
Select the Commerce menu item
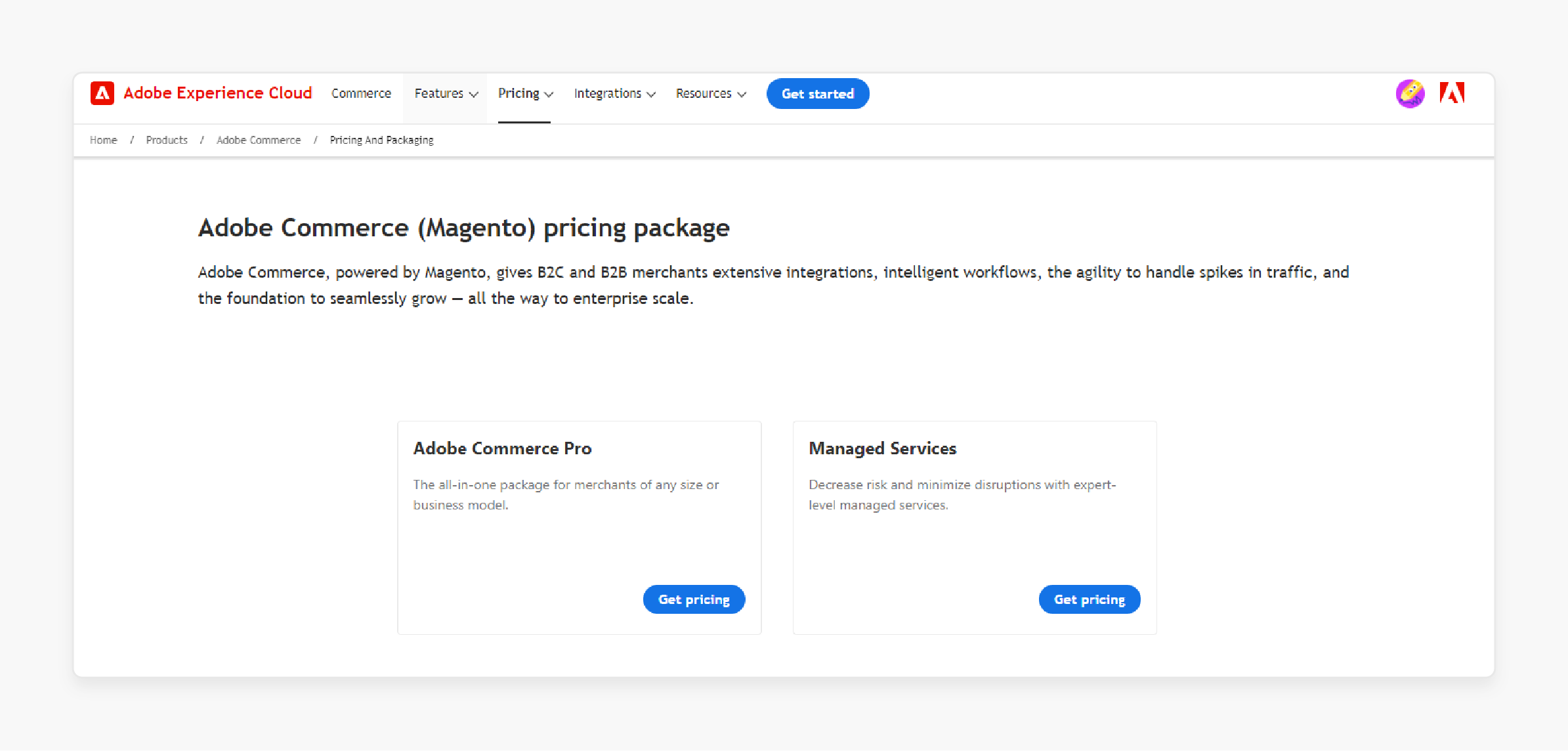(x=362, y=94)
